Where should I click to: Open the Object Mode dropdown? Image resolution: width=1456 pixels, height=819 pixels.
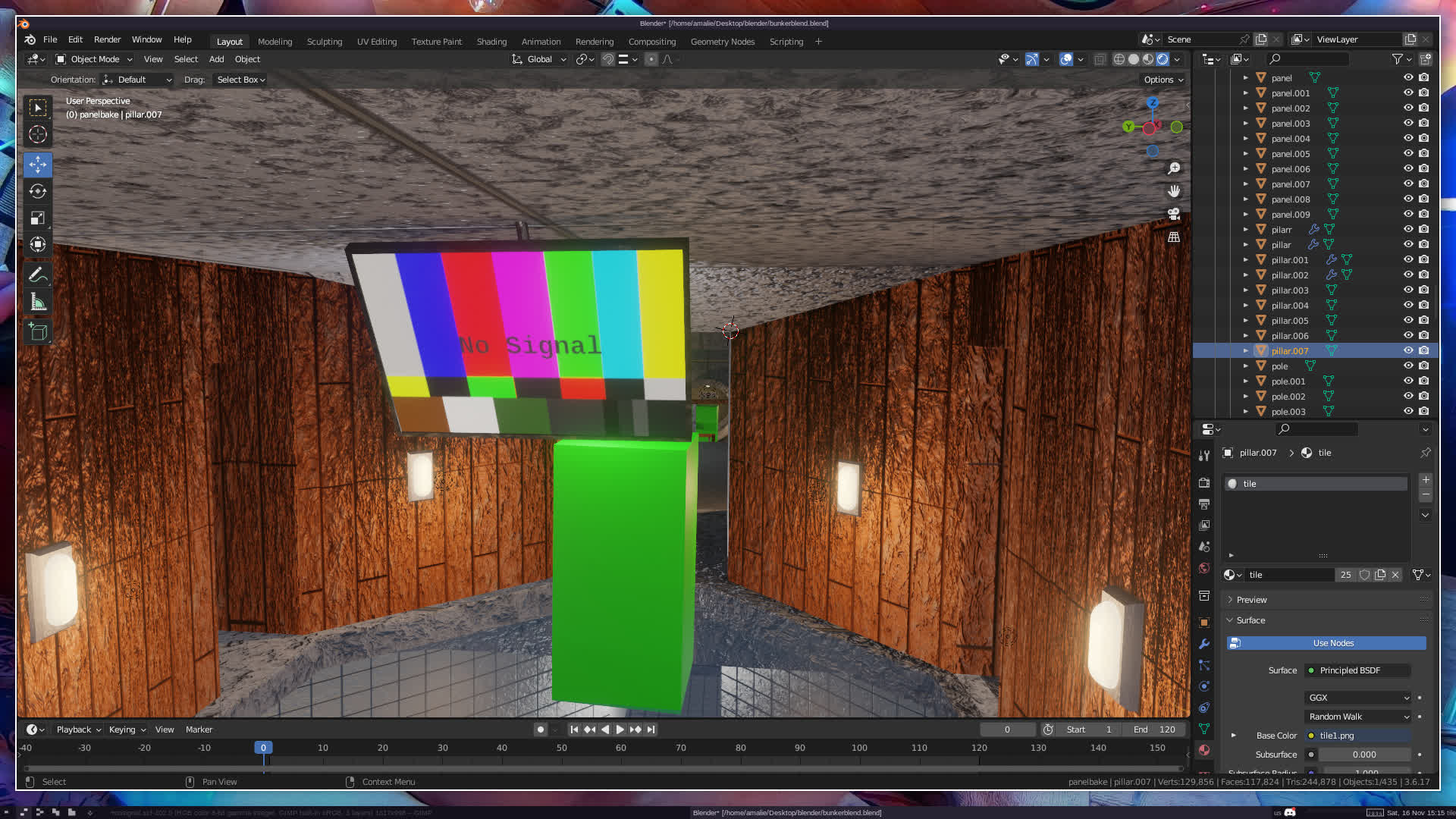coord(94,59)
